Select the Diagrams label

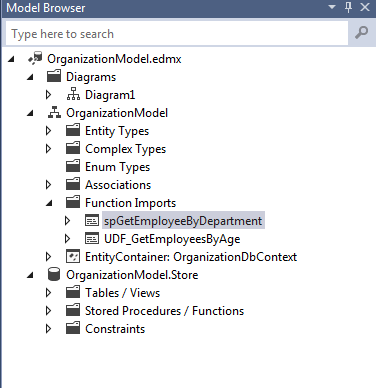point(91,77)
